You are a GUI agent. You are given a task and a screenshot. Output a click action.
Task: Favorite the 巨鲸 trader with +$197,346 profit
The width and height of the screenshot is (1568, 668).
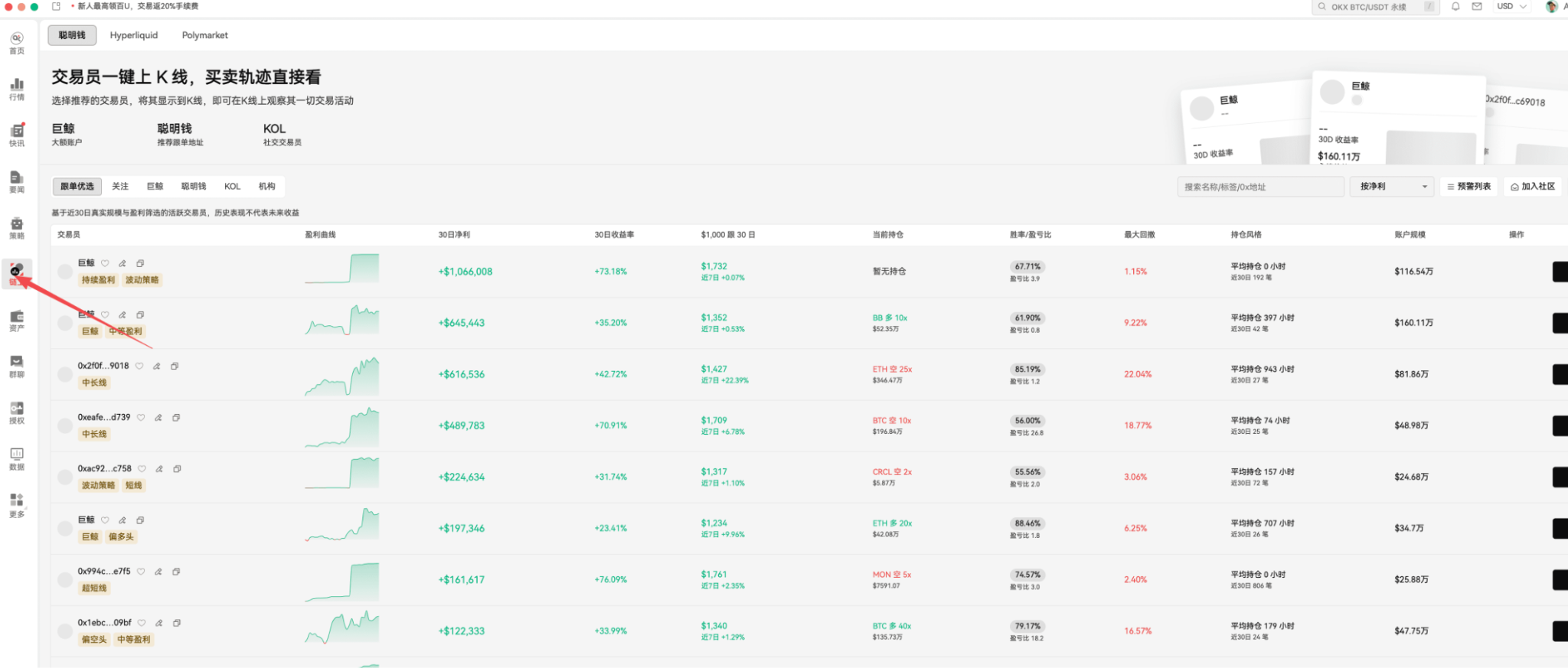[105, 520]
